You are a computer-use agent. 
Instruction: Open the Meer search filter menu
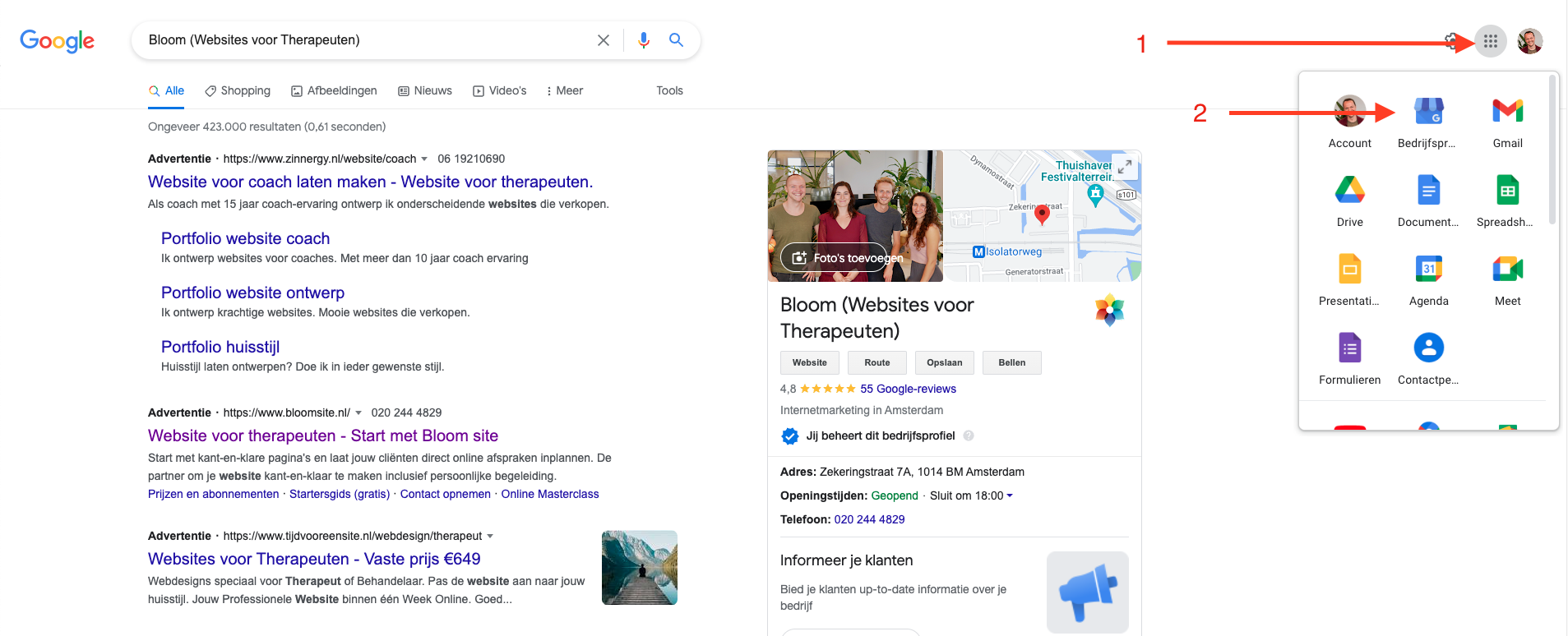tap(564, 90)
